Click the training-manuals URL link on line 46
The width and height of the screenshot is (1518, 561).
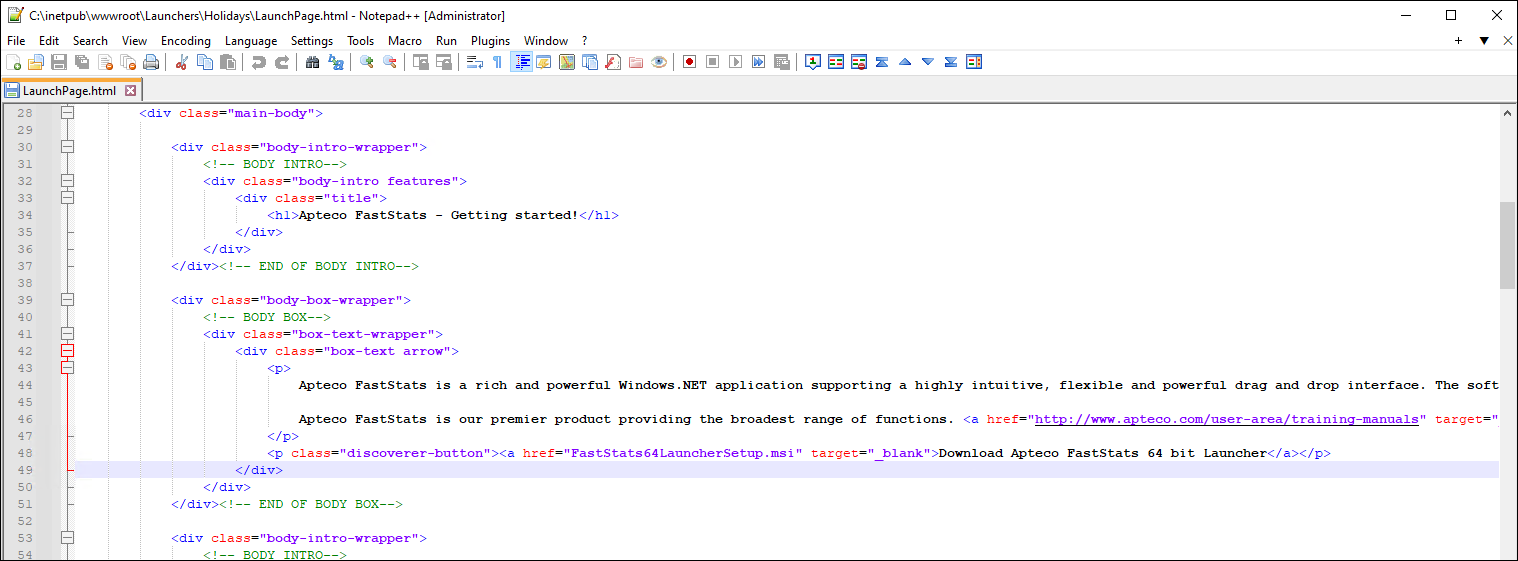1226,419
